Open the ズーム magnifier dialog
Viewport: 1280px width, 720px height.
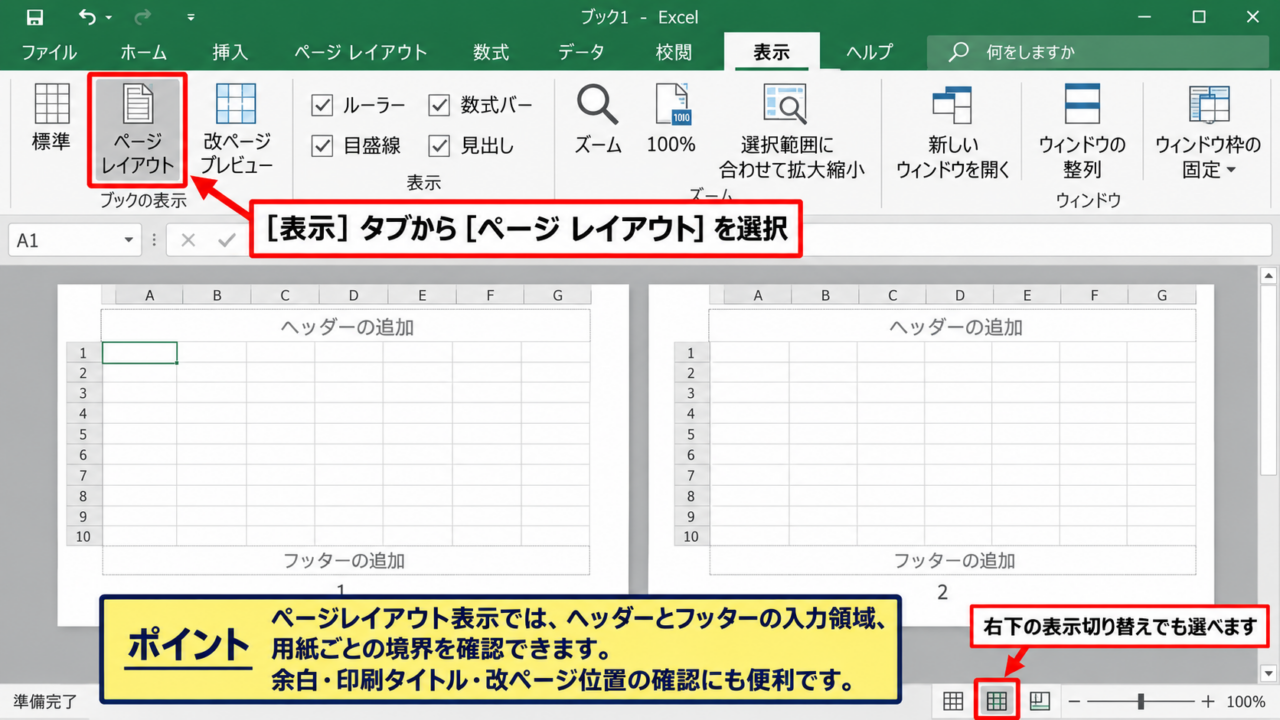[598, 118]
